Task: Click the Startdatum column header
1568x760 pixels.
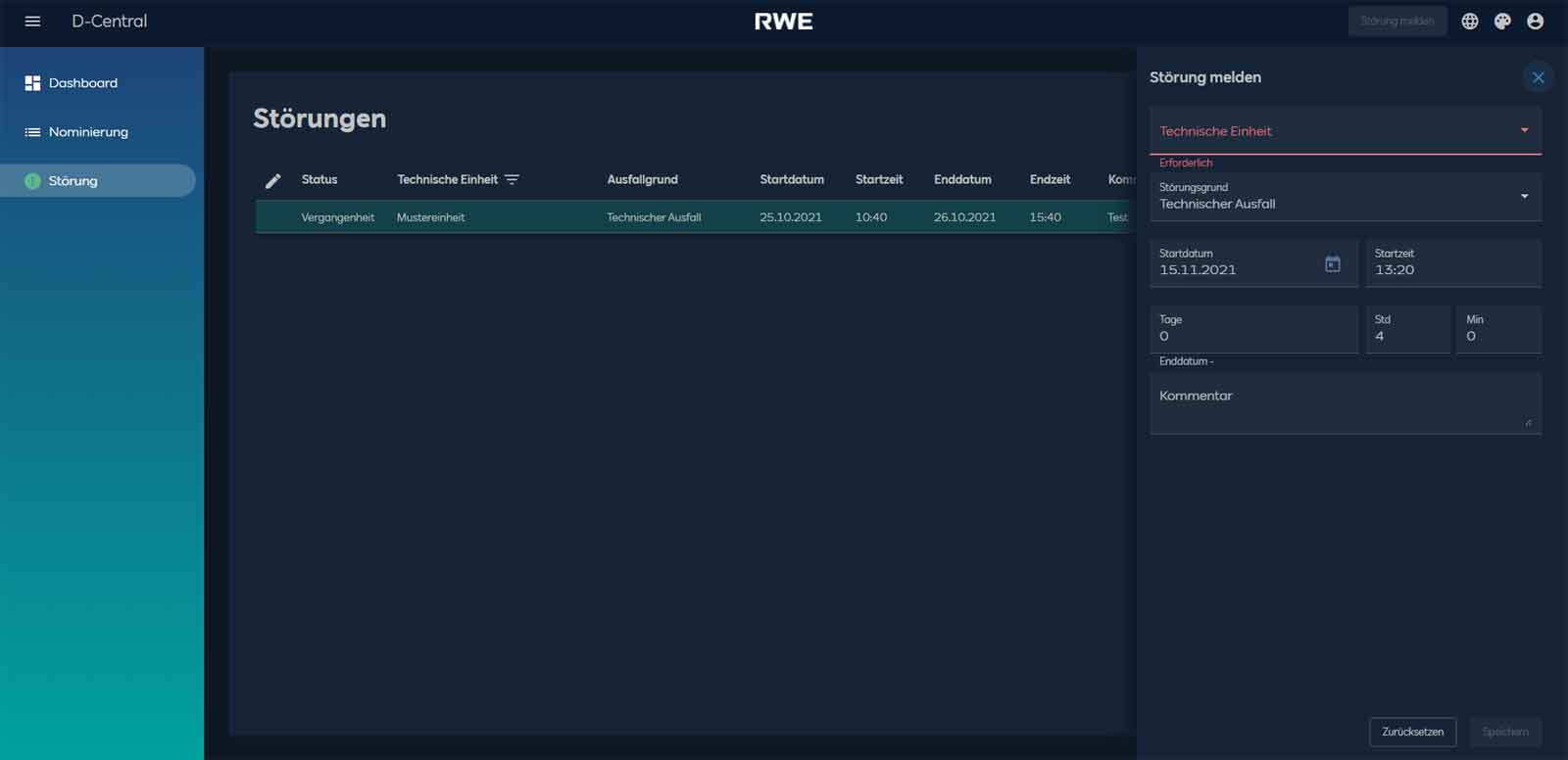Action: coord(792,180)
